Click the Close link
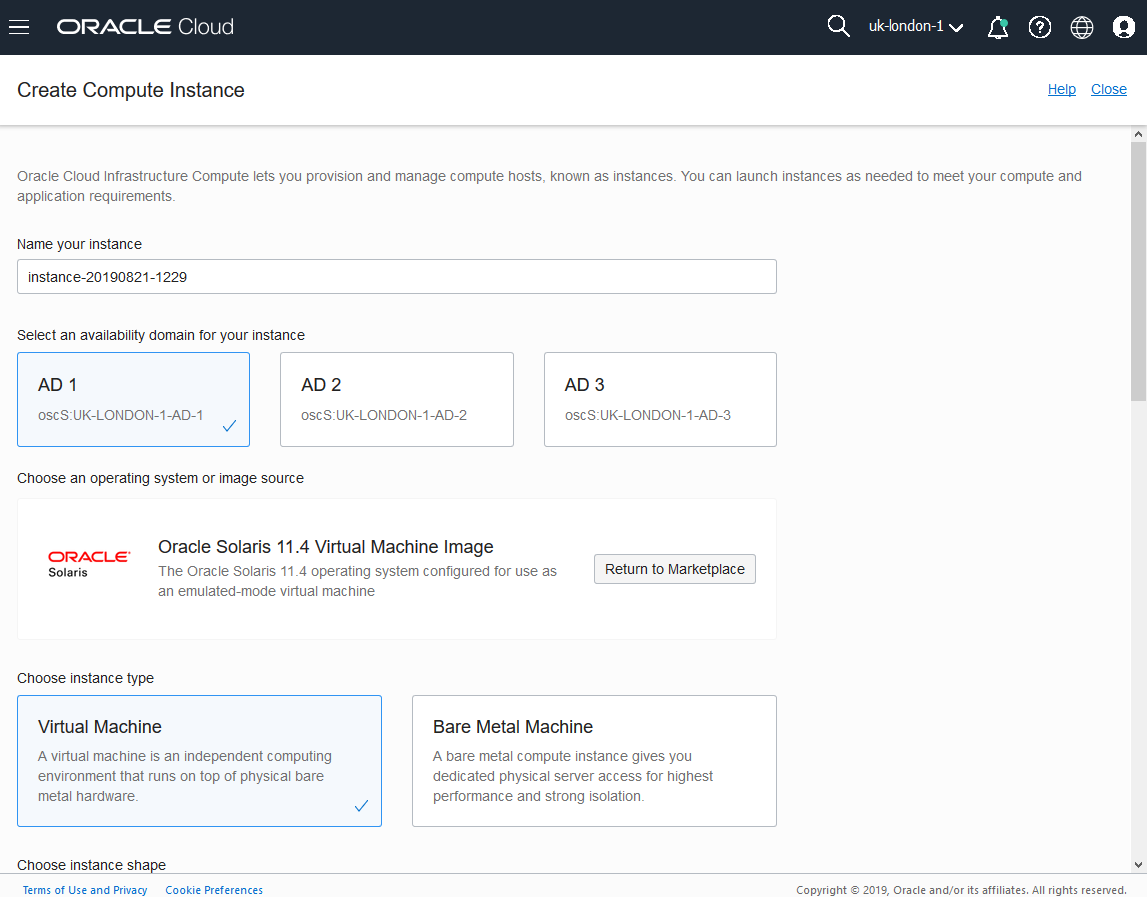The image size is (1147, 897). (x=1109, y=90)
